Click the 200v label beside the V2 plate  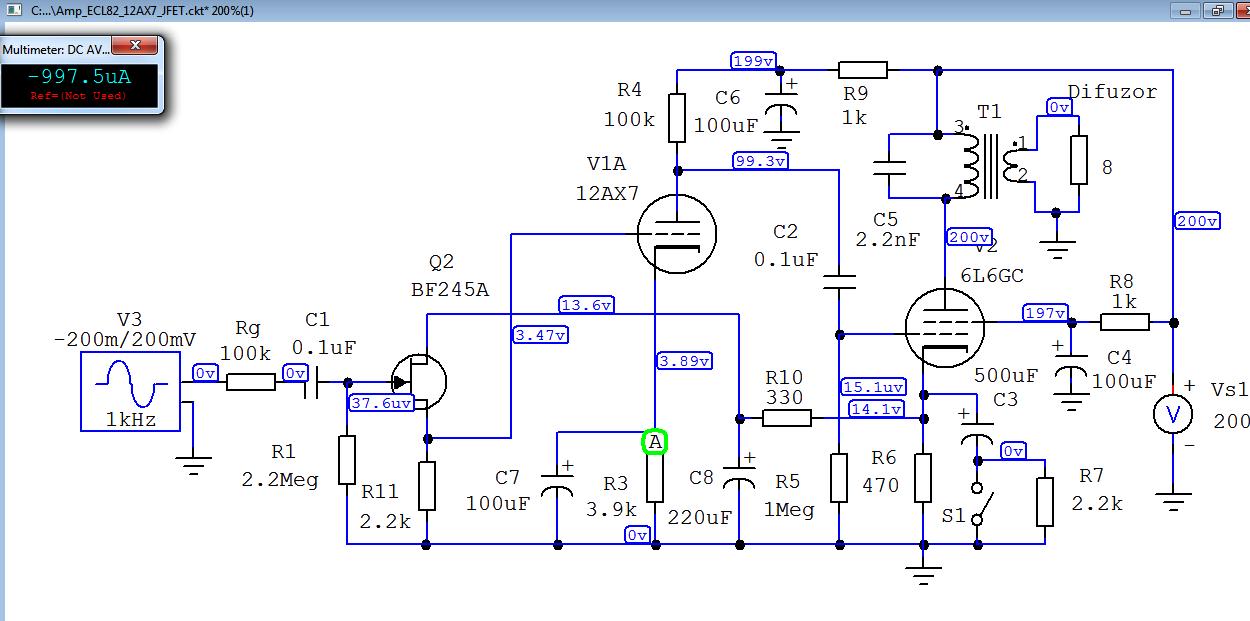(x=968, y=237)
